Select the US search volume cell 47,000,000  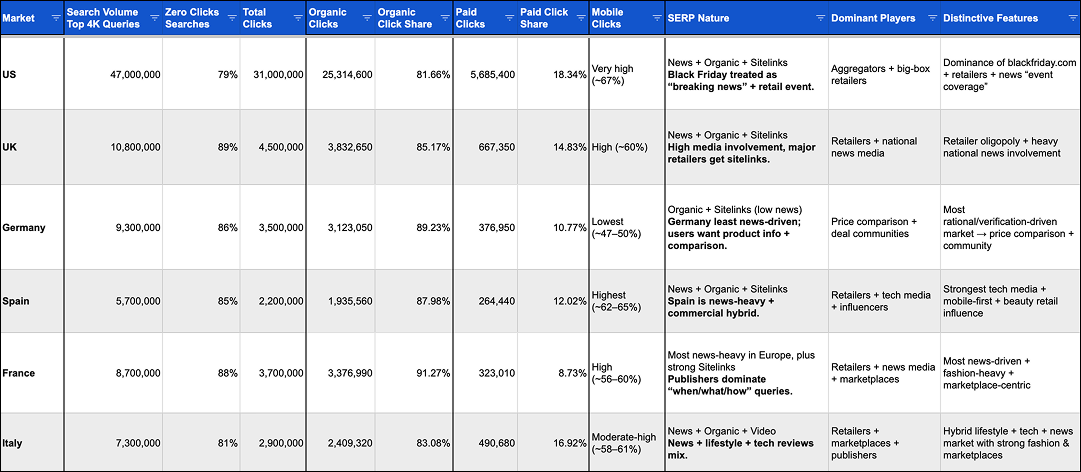114,74
